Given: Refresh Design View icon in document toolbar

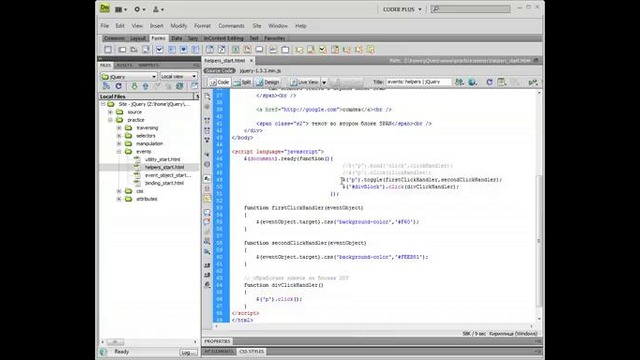Looking at the screenshot, I should tap(489, 82).
